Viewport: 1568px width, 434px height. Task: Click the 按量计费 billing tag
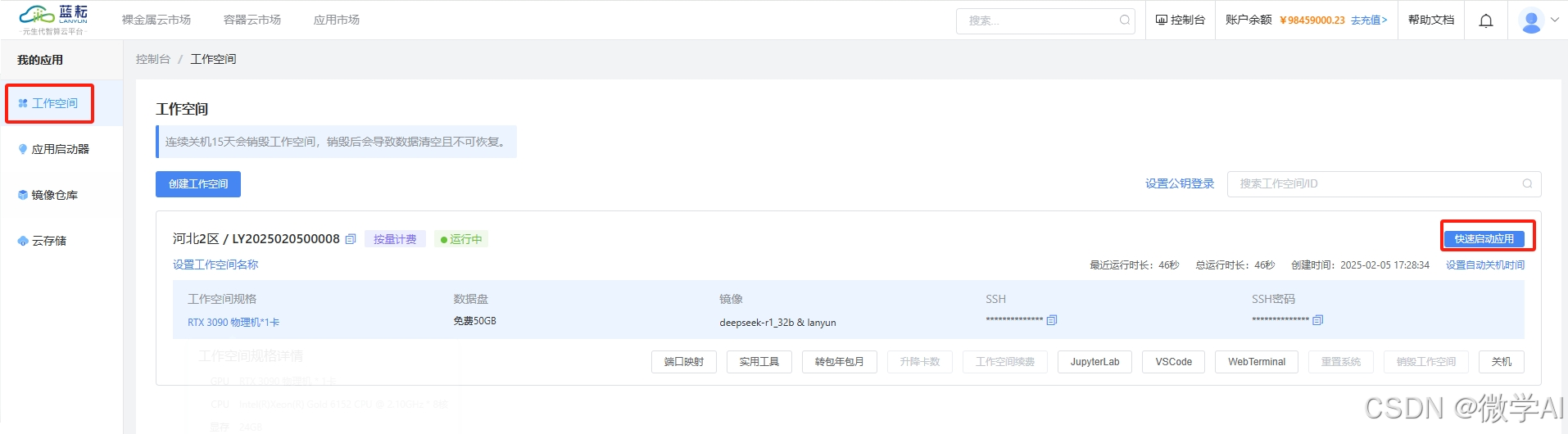(395, 239)
